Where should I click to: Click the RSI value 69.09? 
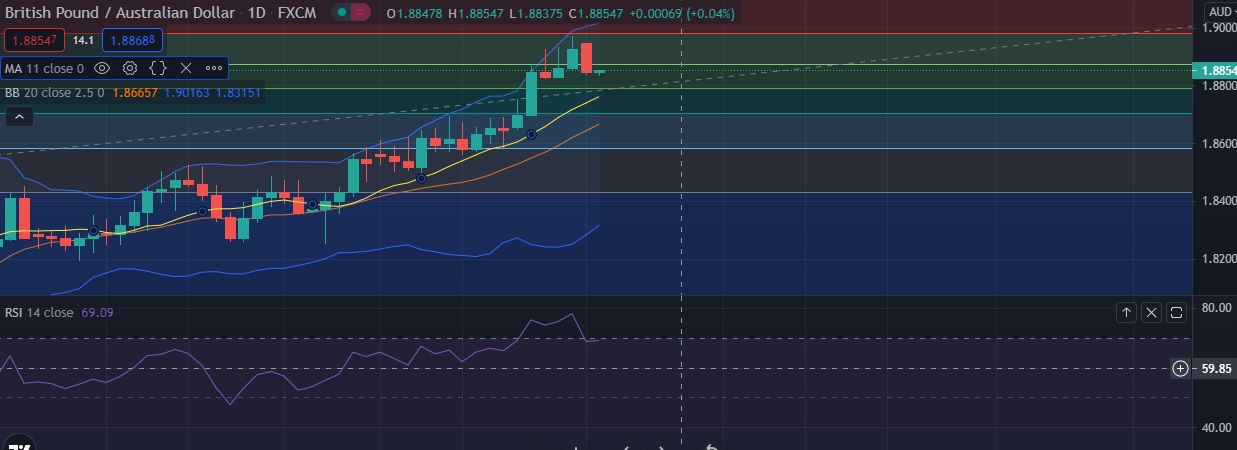click(97, 313)
